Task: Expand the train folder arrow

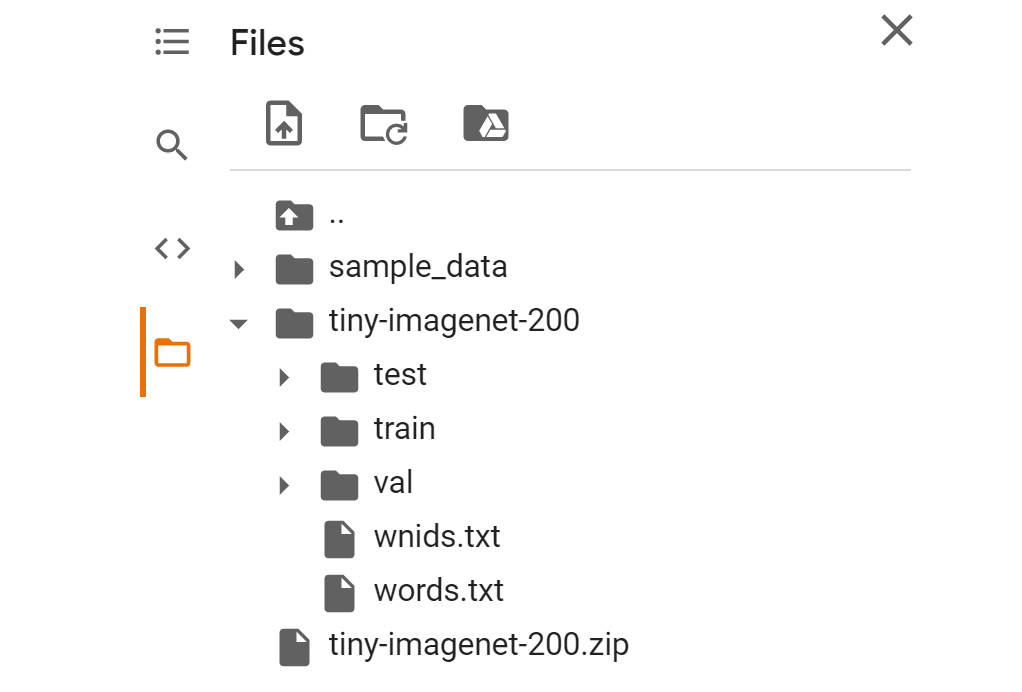Action: 284,431
